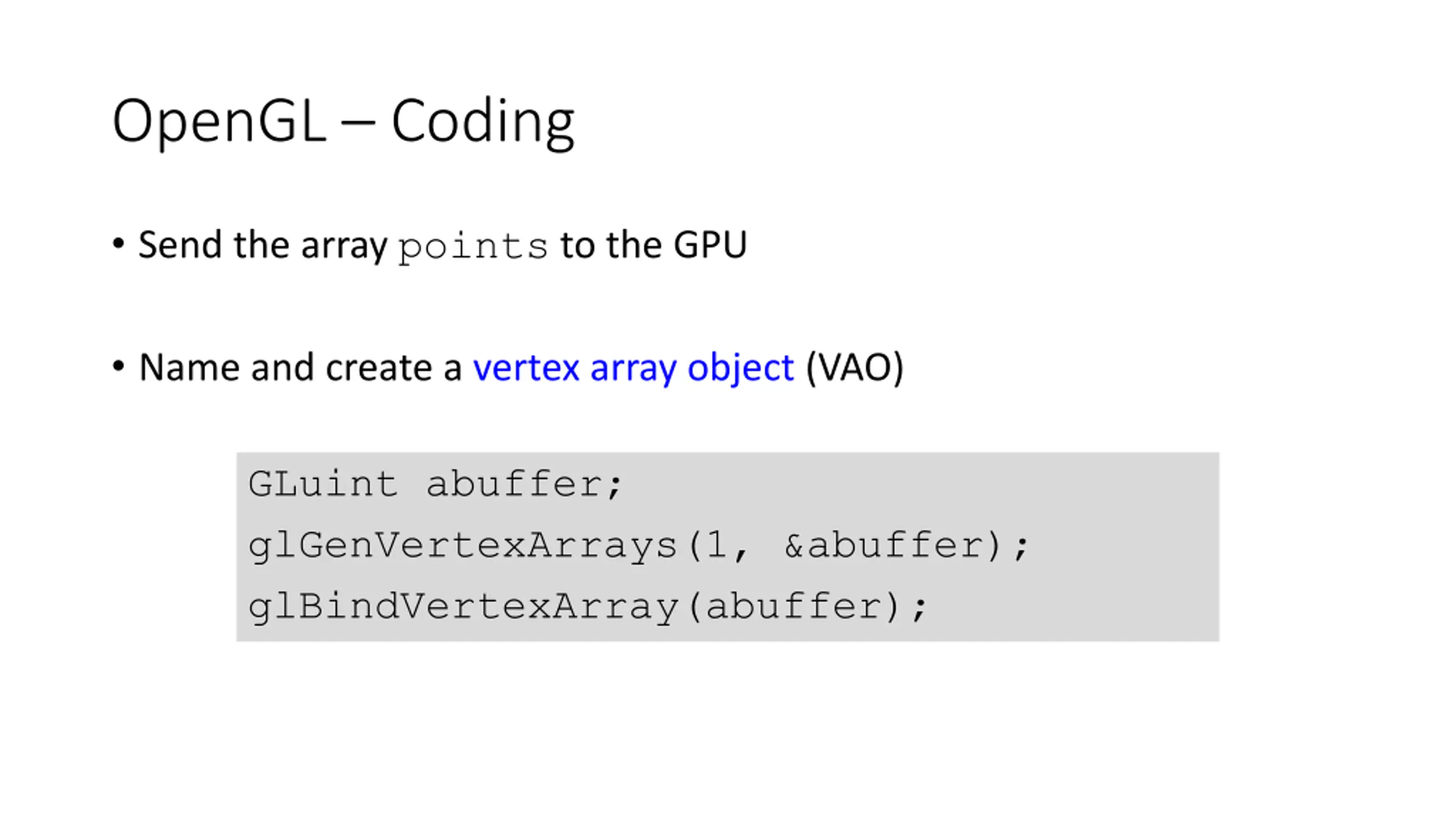This screenshot has width=1456, height=819.
Task: Click the word 'GLuint' in the code
Action: [322, 484]
